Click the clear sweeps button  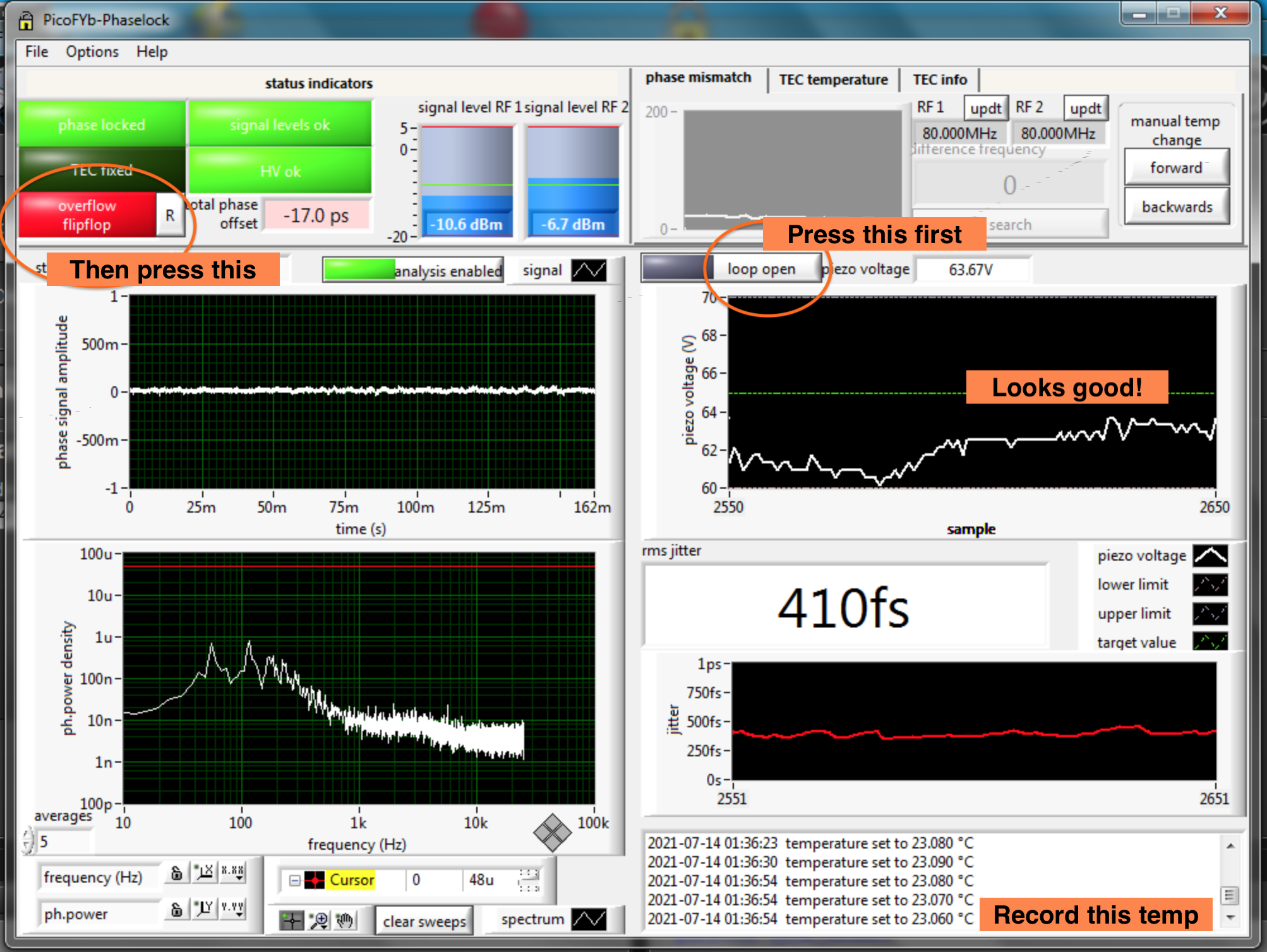click(x=424, y=921)
